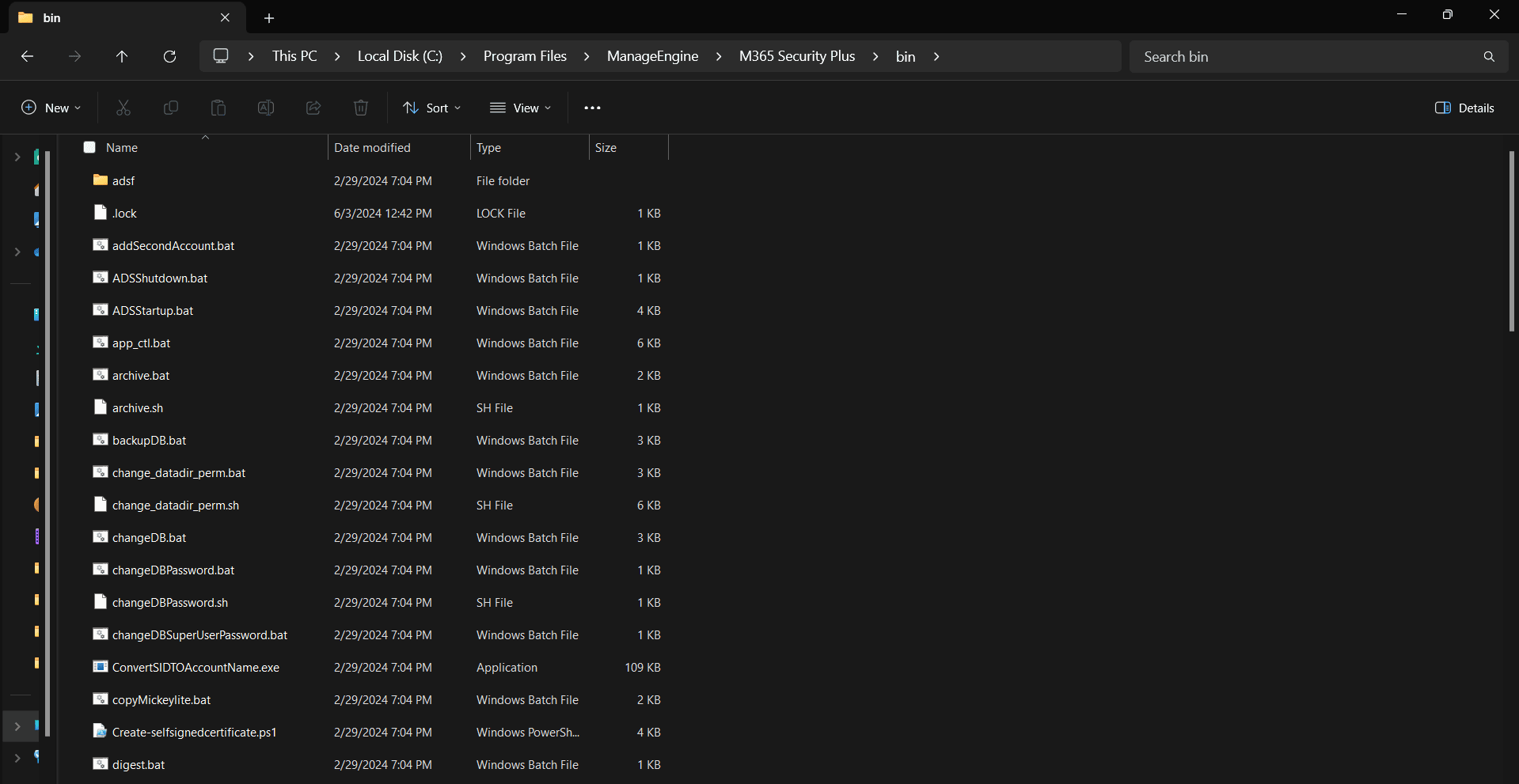Click the addSecondAccount.bat file icon

(100, 245)
